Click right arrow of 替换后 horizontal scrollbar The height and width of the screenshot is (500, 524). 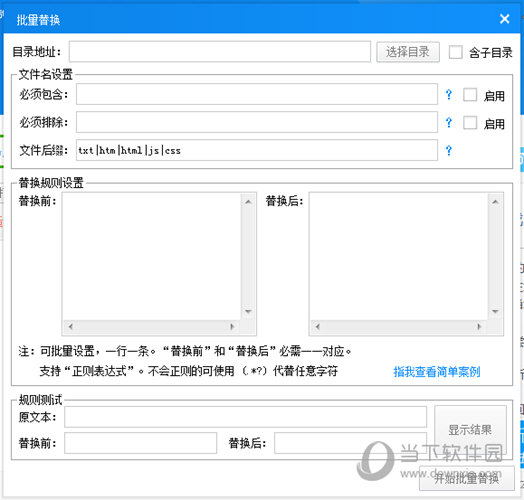click(479, 327)
